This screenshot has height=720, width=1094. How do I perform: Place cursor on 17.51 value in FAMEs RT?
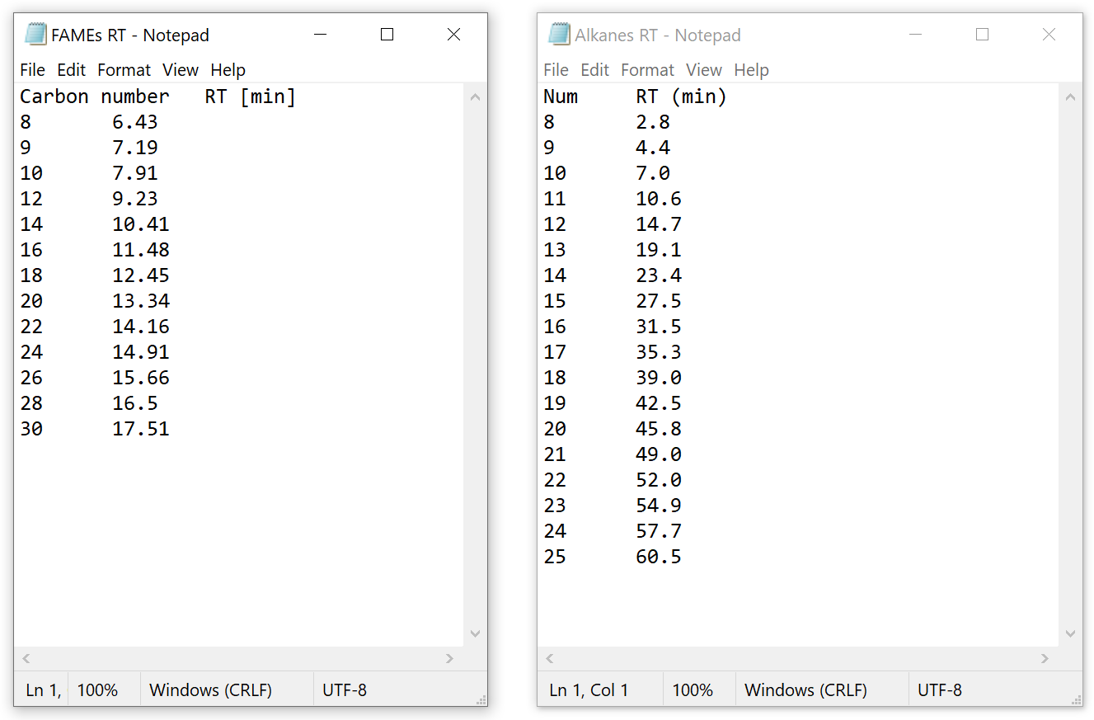point(140,429)
